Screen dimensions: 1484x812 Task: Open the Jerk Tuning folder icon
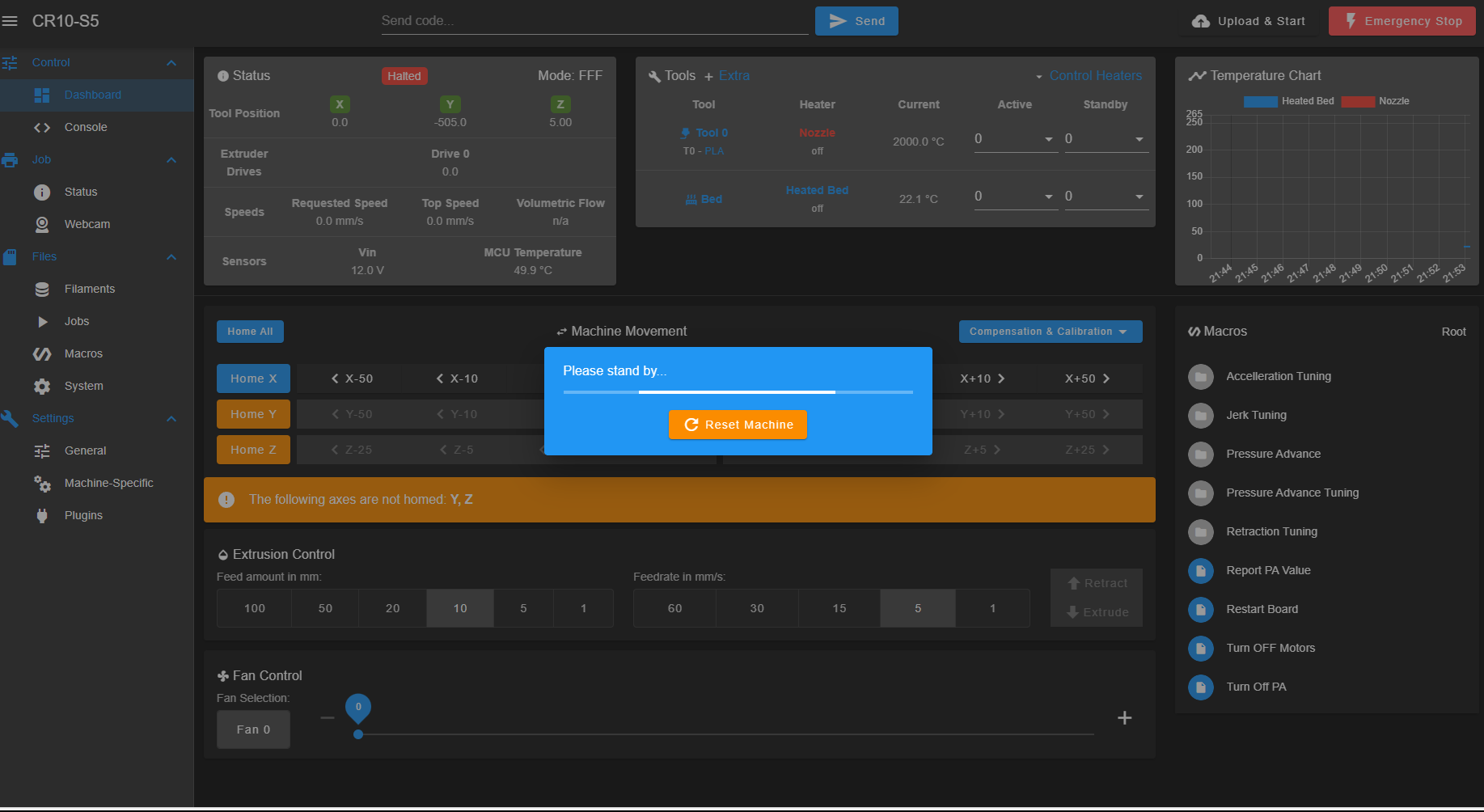point(1201,415)
